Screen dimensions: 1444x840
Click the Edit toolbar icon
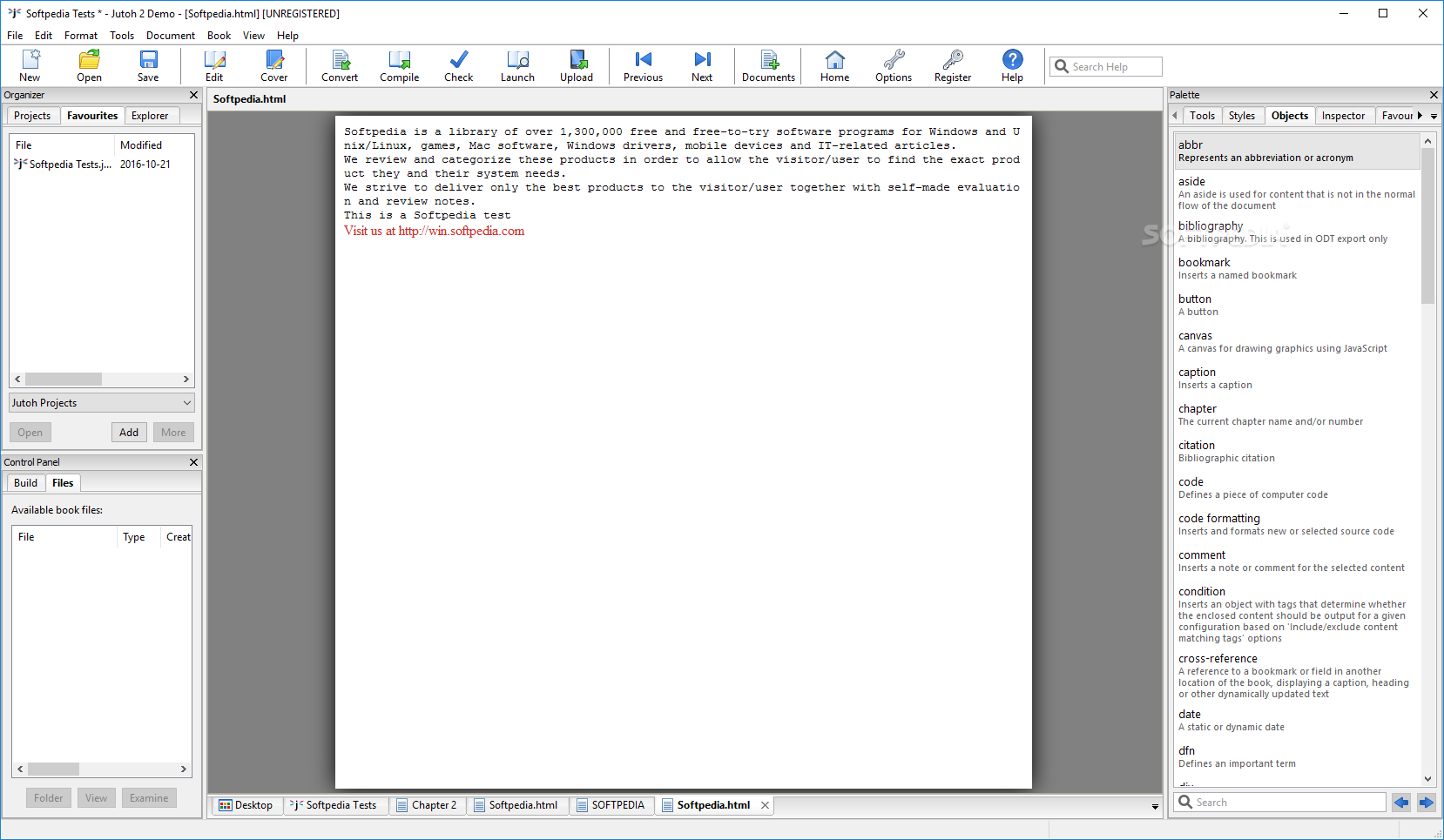click(214, 66)
